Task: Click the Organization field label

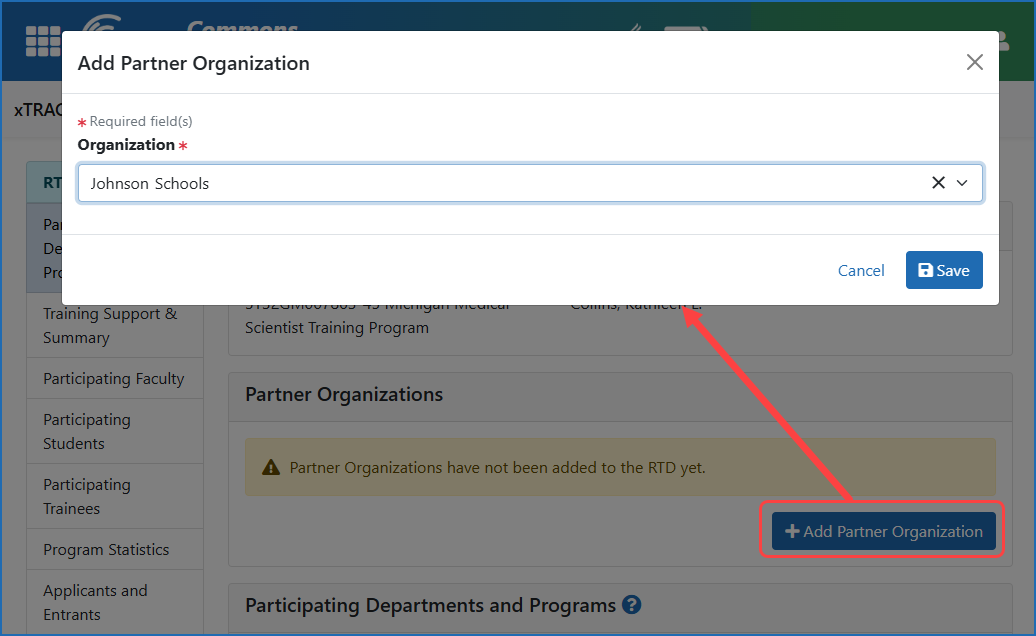Action: [126, 145]
